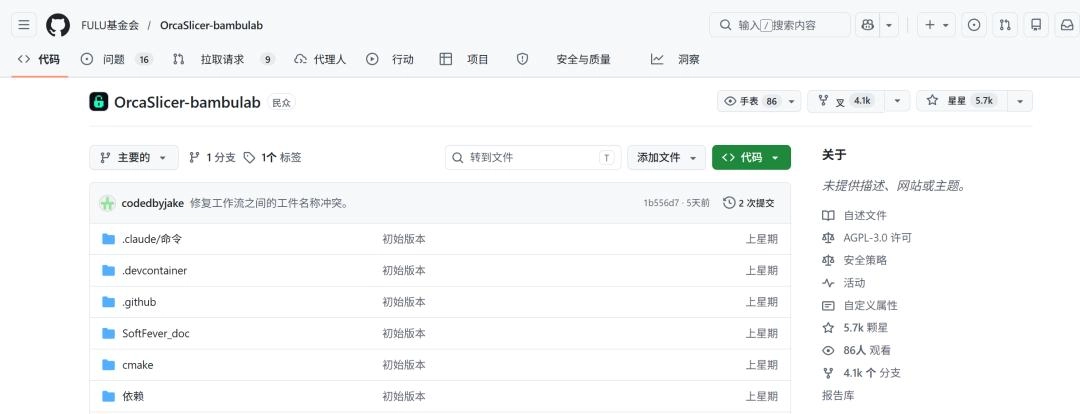Switch to the 项目 projects tab
Screen dimensions: 1080x414
464,59
